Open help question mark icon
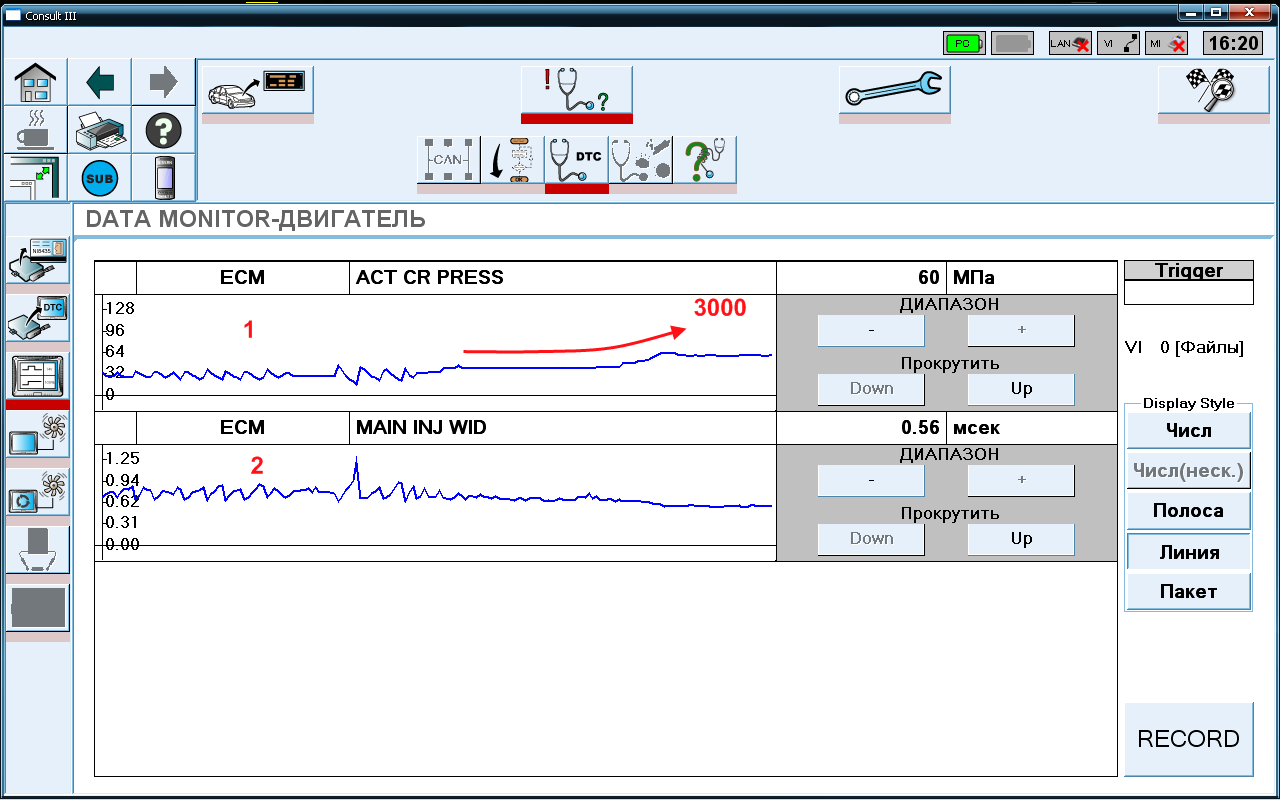Screen dimensions: 1280x800 pos(163,130)
